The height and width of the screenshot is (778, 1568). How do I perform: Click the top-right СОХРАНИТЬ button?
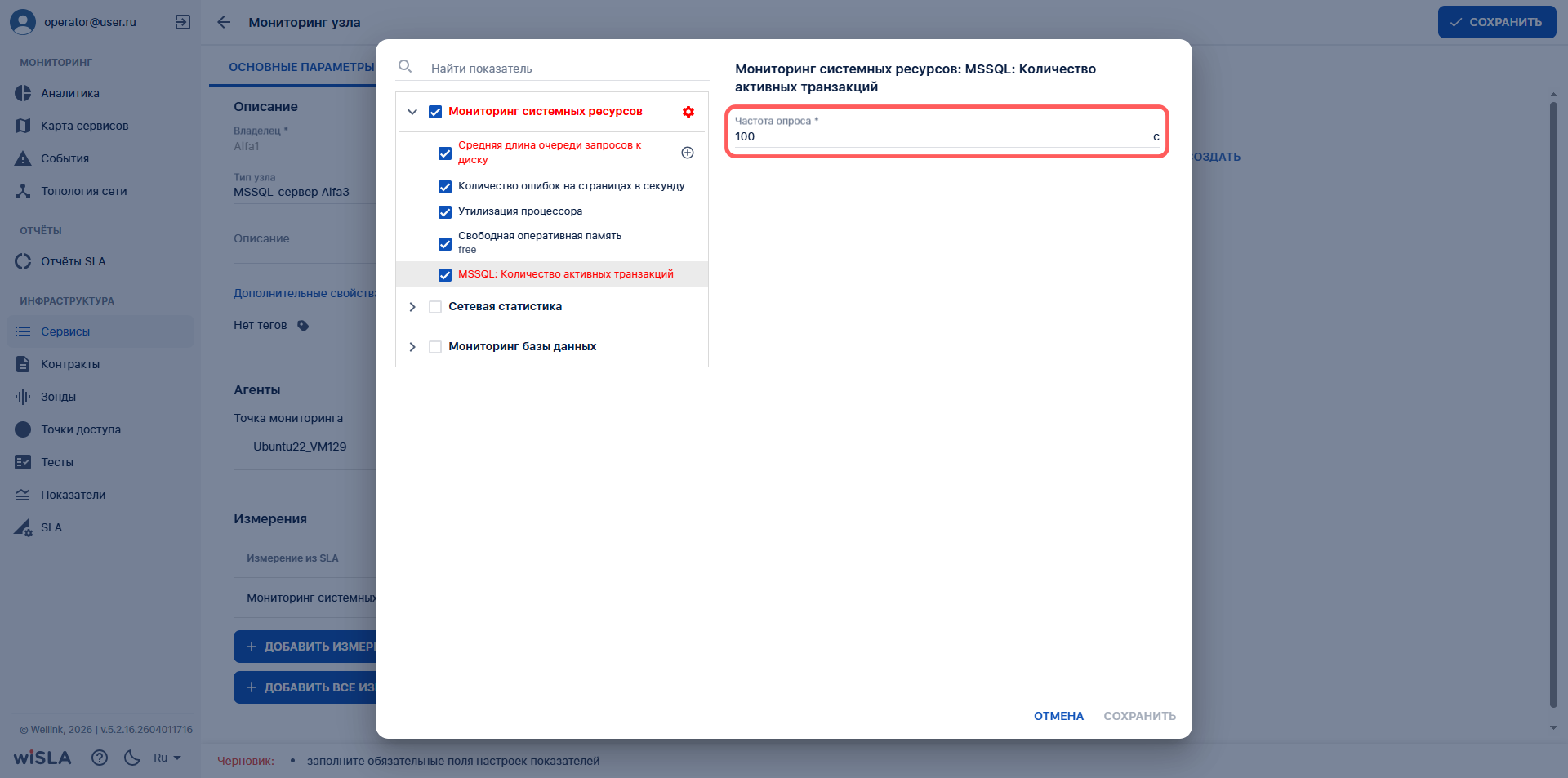[x=1497, y=22]
